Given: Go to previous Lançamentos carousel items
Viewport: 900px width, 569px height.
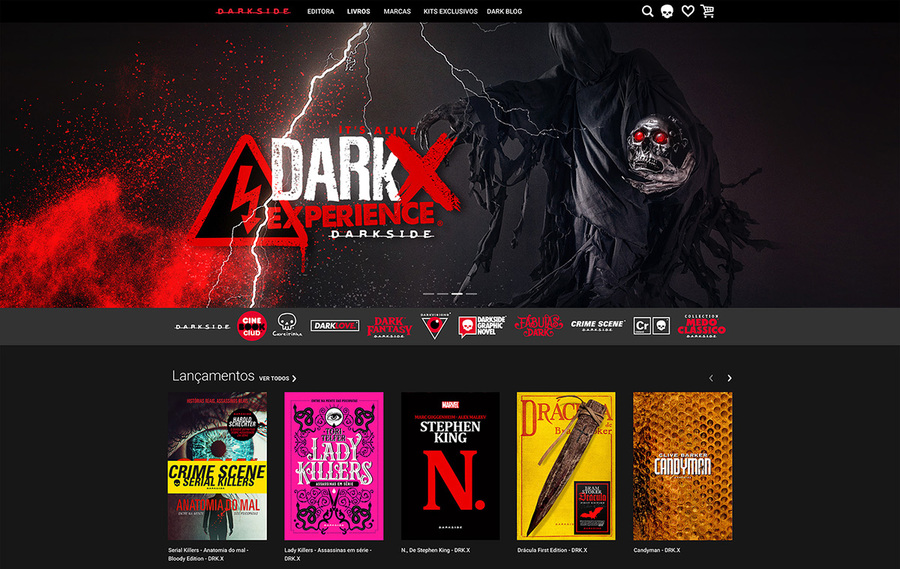Looking at the screenshot, I should (x=711, y=378).
